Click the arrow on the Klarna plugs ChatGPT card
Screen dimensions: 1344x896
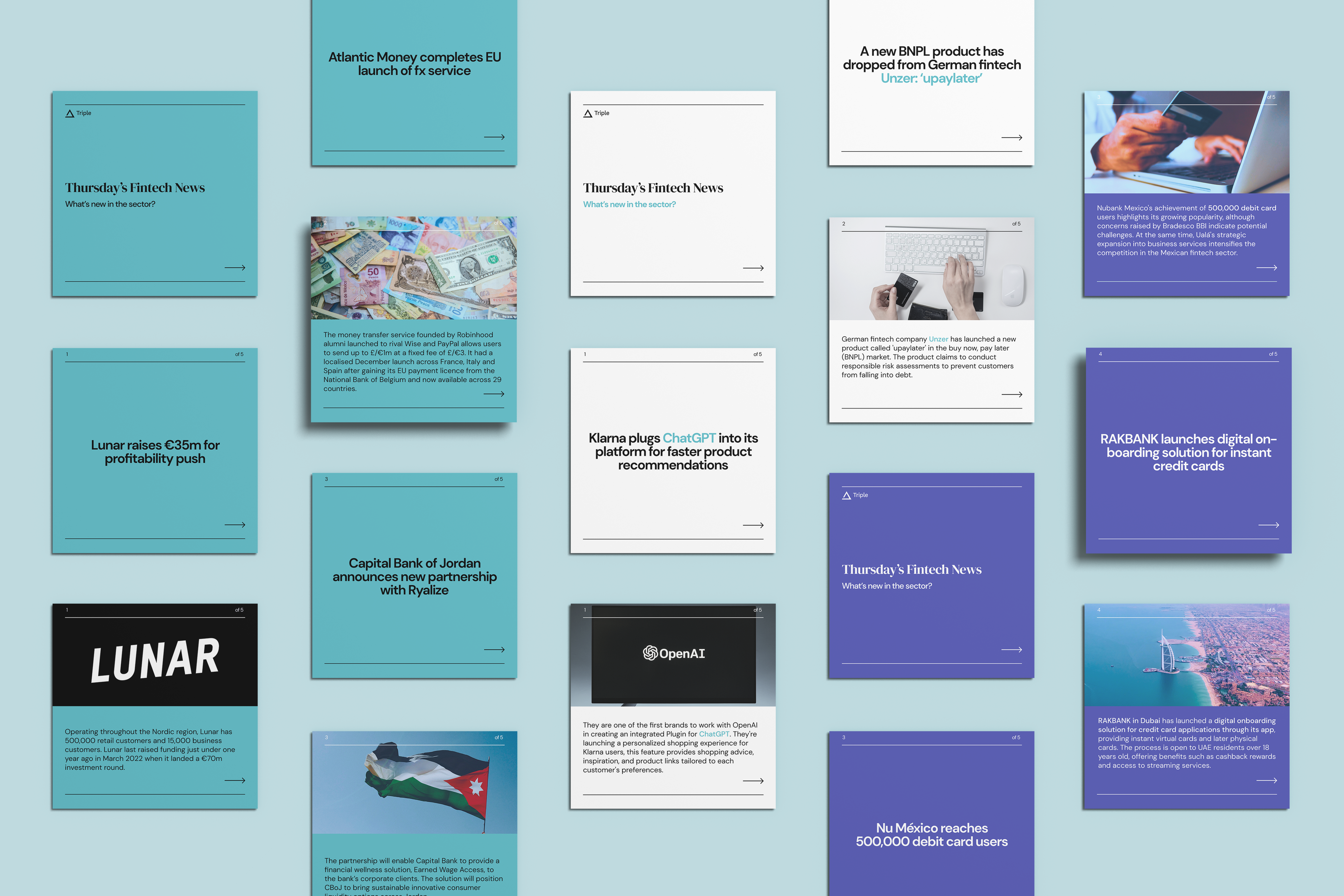[753, 525]
